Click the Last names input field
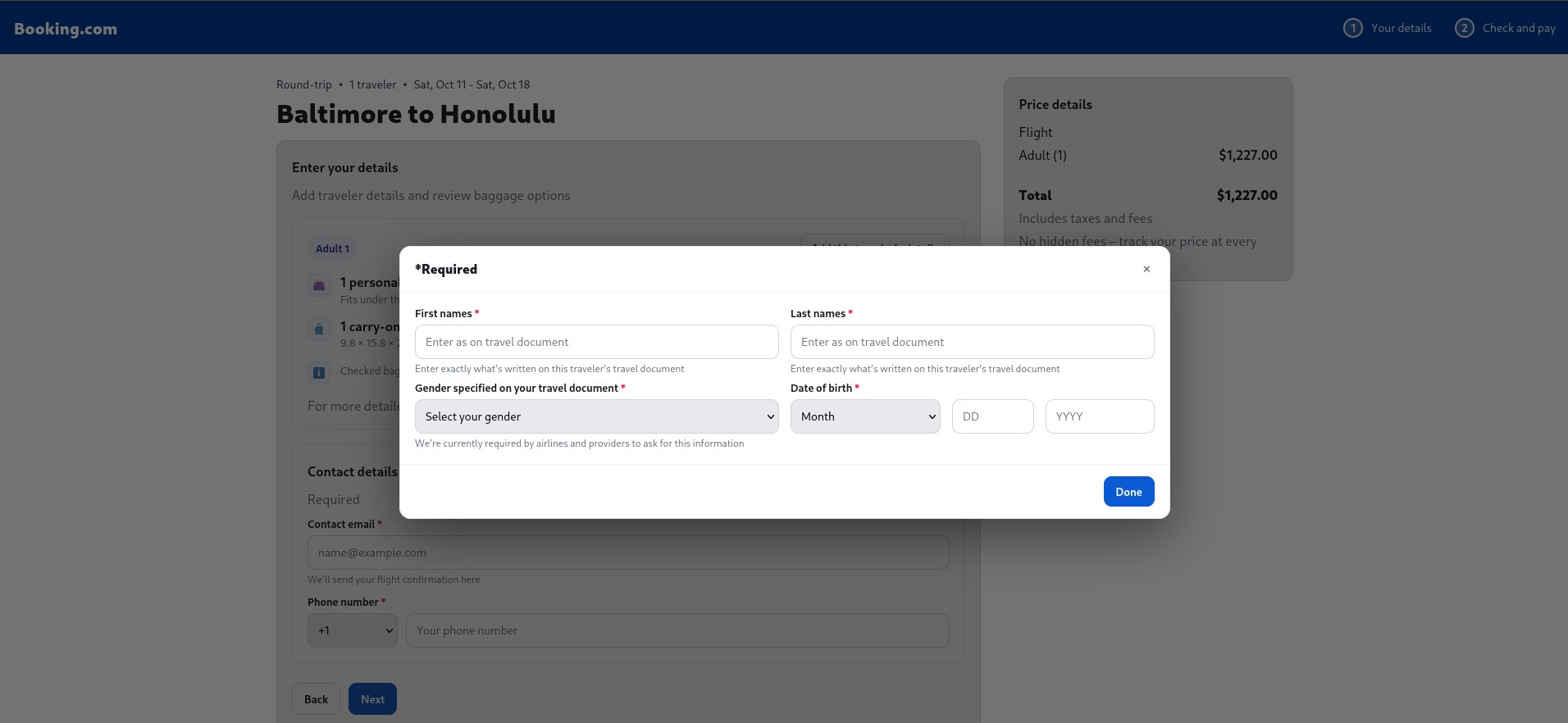This screenshot has height=723, width=1568. pos(972,342)
